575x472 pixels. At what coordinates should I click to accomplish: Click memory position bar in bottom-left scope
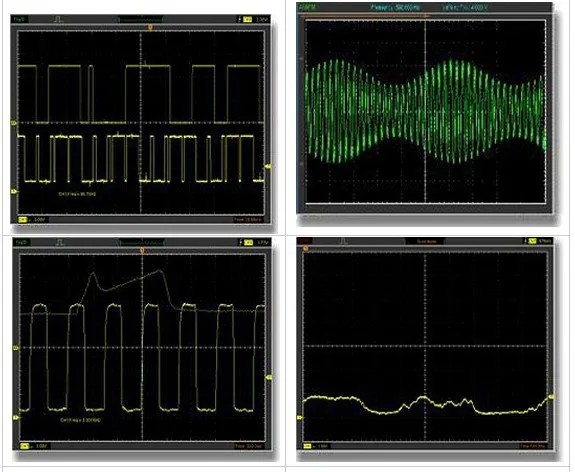point(141,242)
